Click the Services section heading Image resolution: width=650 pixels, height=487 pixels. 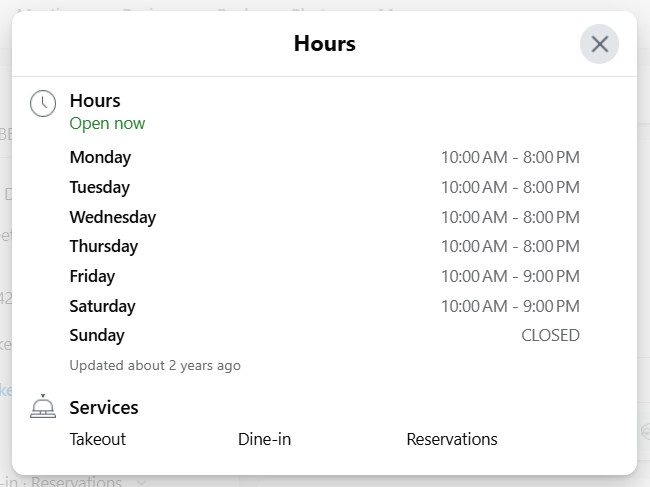104,407
